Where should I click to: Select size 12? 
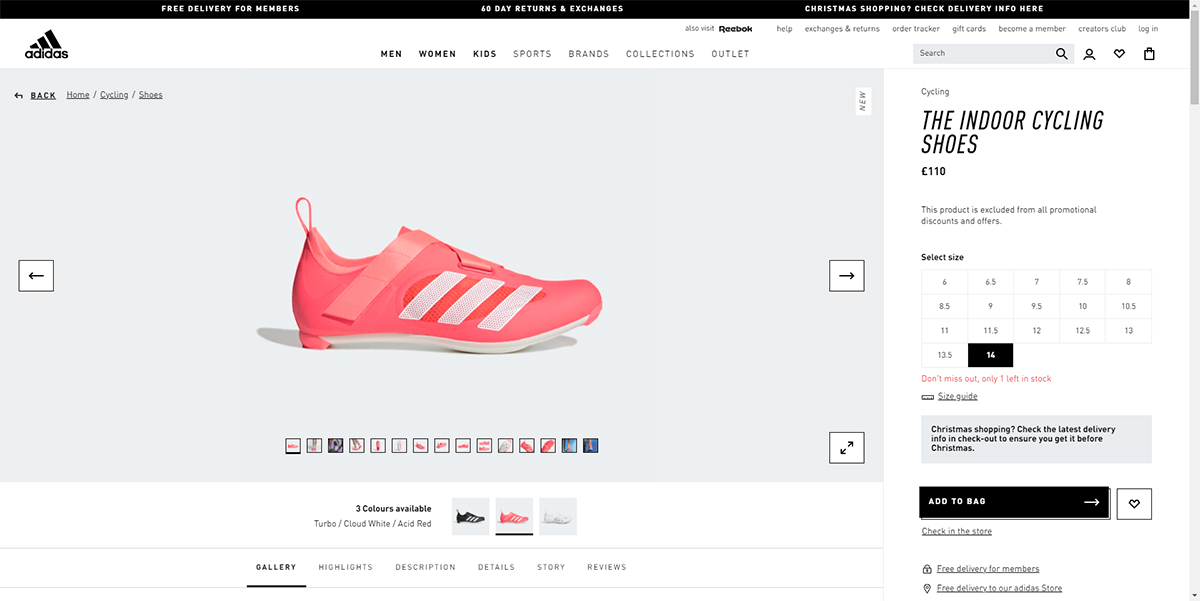point(1036,330)
